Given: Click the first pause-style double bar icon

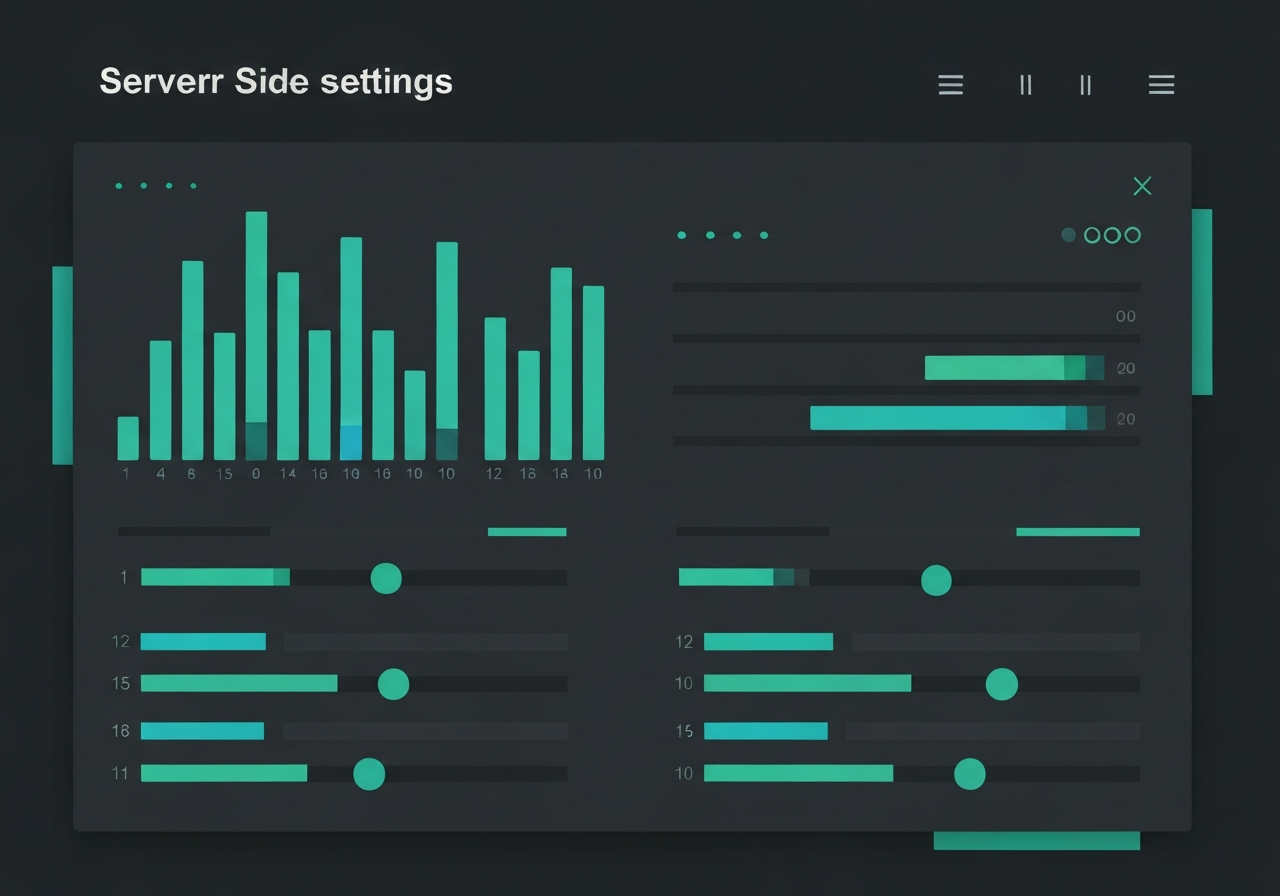Looking at the screenshot, I should [x=1025, y=85].
